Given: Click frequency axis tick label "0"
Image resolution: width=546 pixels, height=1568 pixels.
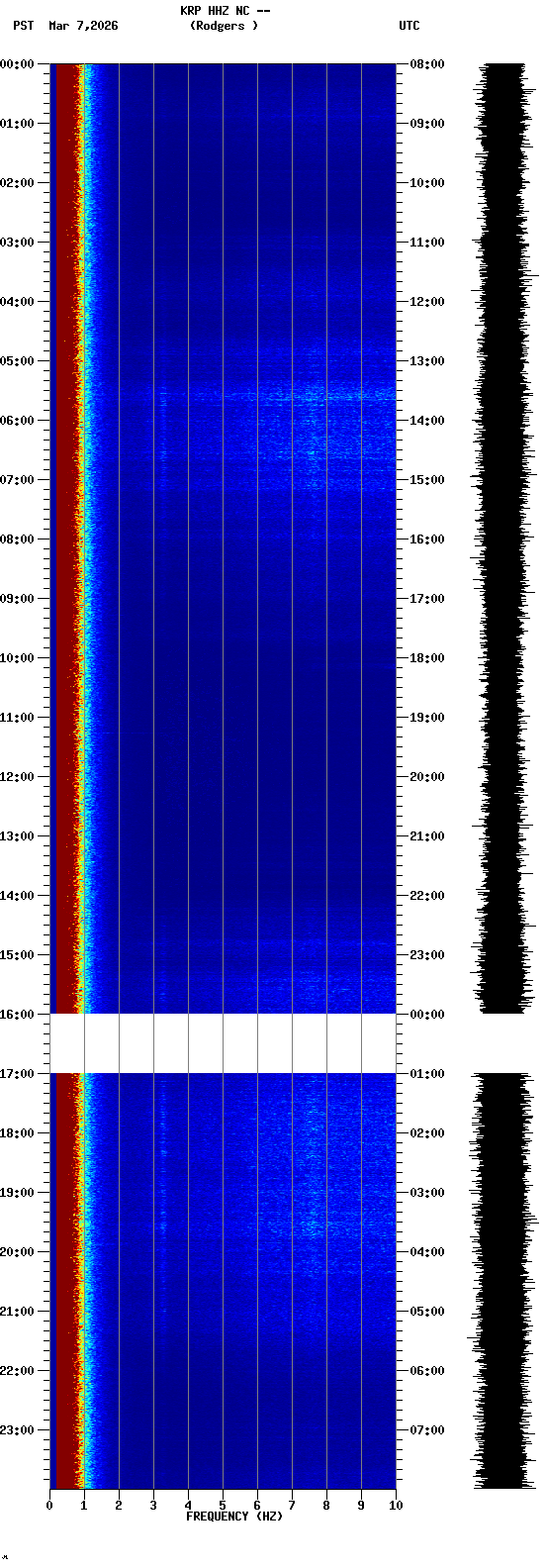Looking at the screenshot, I should coord(49,1506).
